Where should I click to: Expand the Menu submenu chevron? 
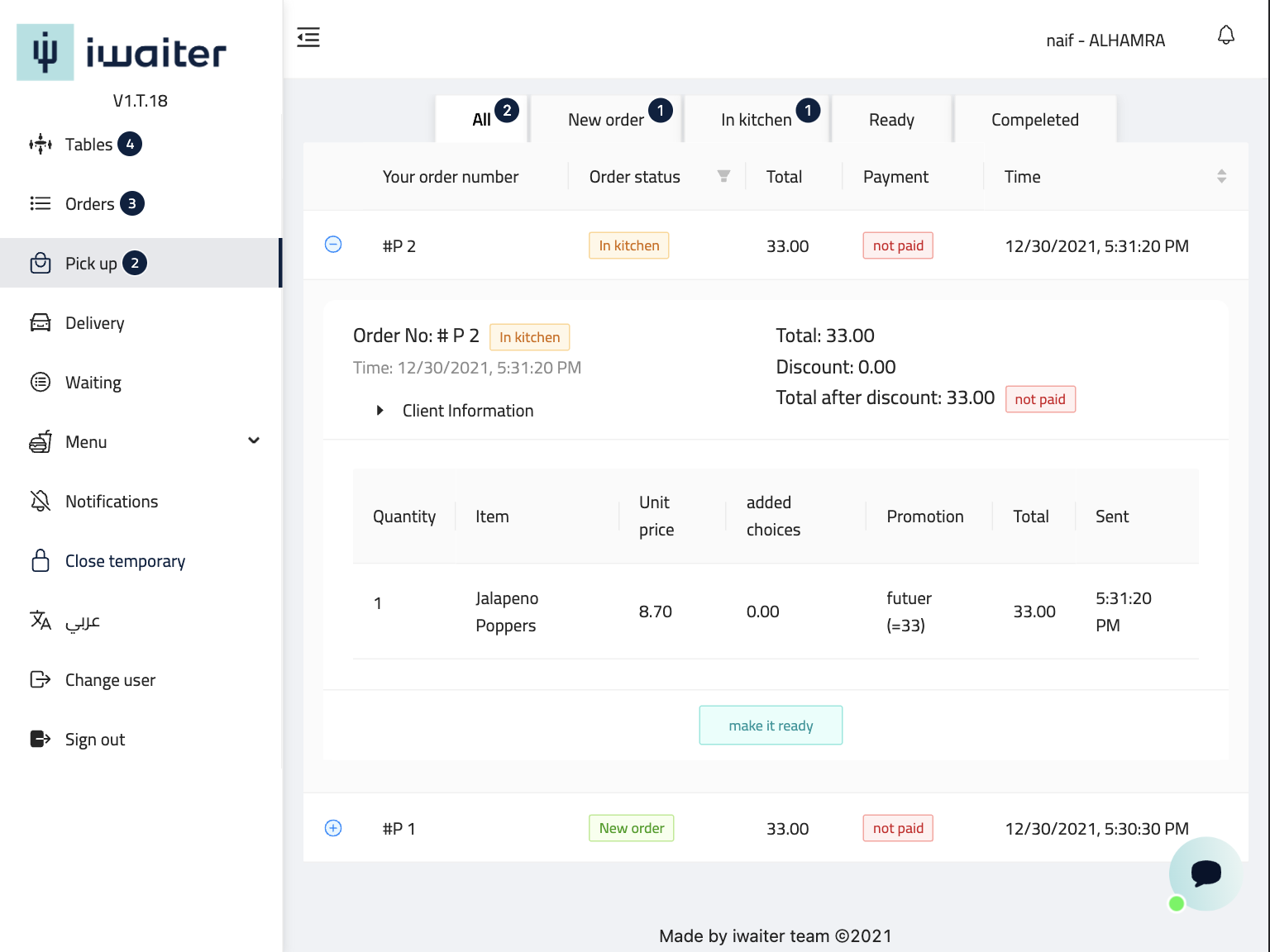254,440
